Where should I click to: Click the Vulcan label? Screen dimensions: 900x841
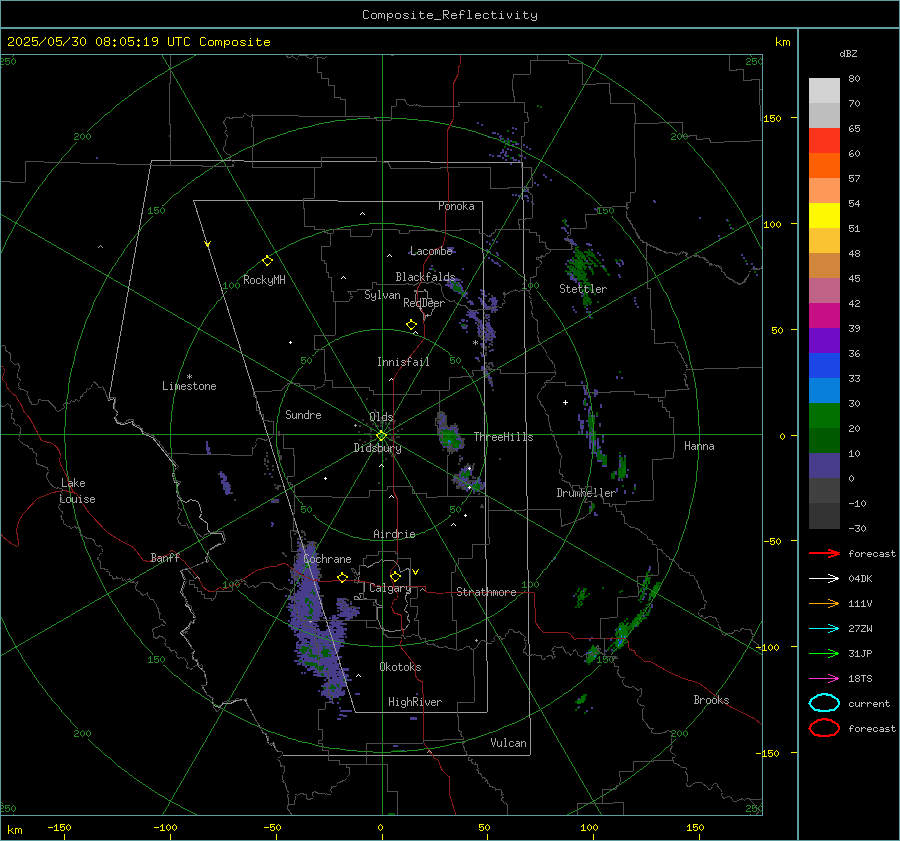508,743
